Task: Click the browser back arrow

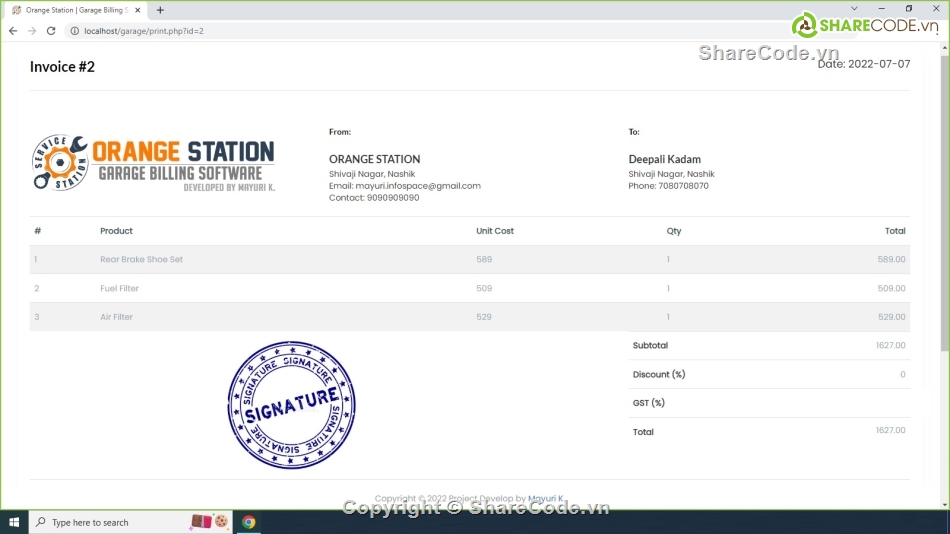Action: pos(13,31)
